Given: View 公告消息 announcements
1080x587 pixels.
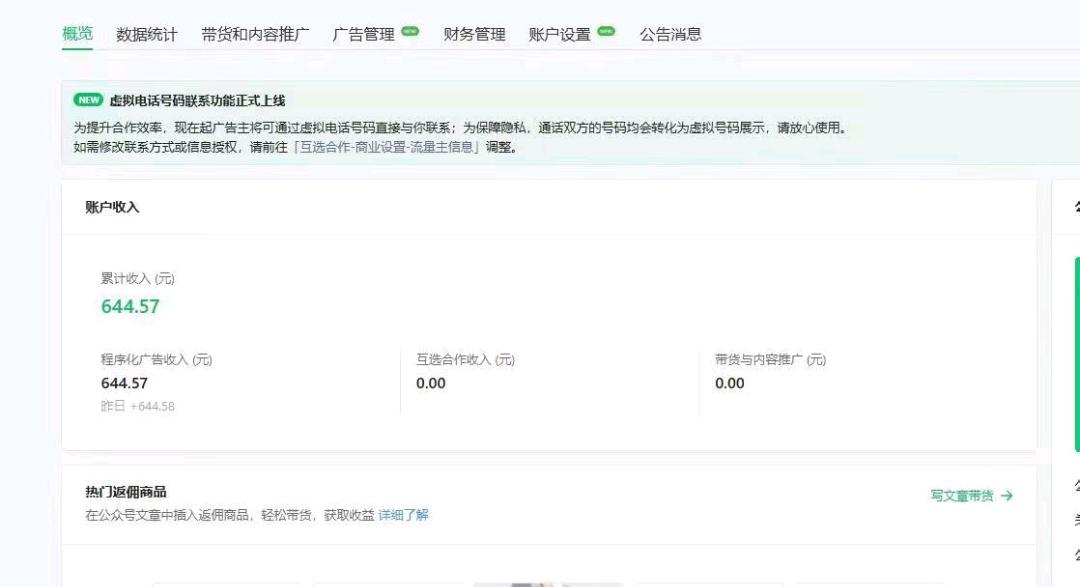Looking at the screenshot, I should click(x=668, y=33).
